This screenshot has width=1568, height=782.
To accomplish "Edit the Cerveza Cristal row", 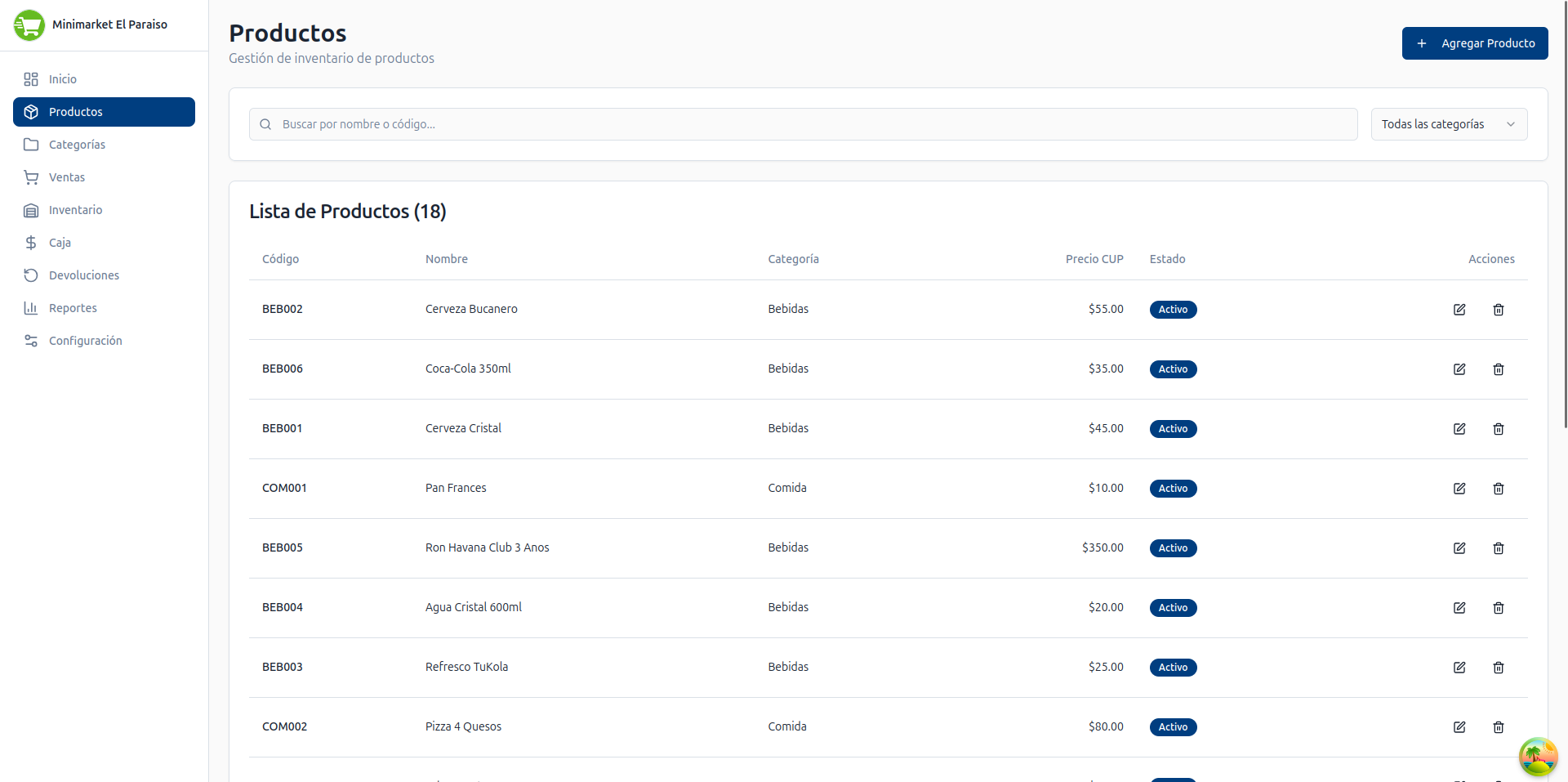I will tap(1459, 429).
